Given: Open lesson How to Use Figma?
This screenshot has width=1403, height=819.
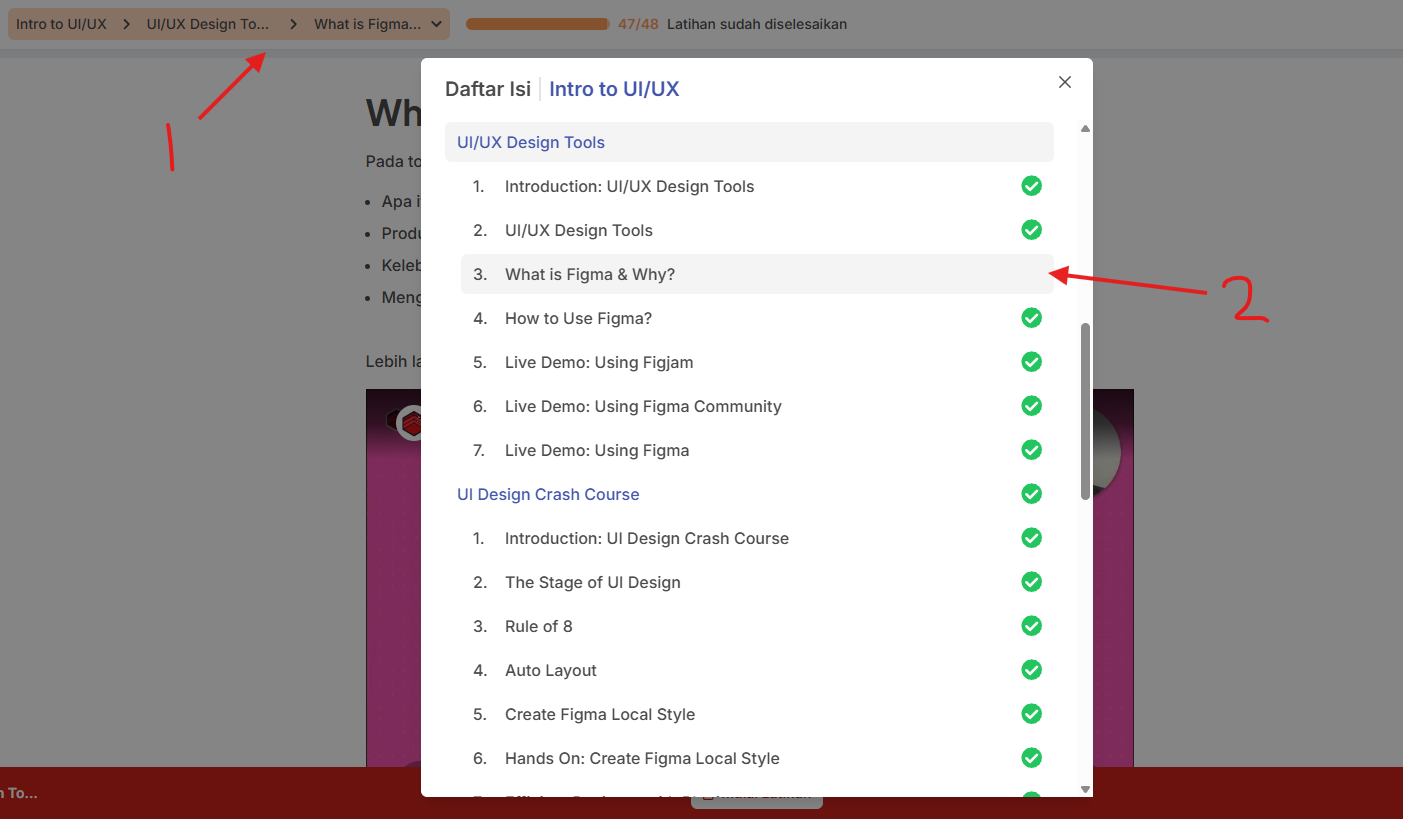Looking at the screenshot, I should (x=757, y=318).
